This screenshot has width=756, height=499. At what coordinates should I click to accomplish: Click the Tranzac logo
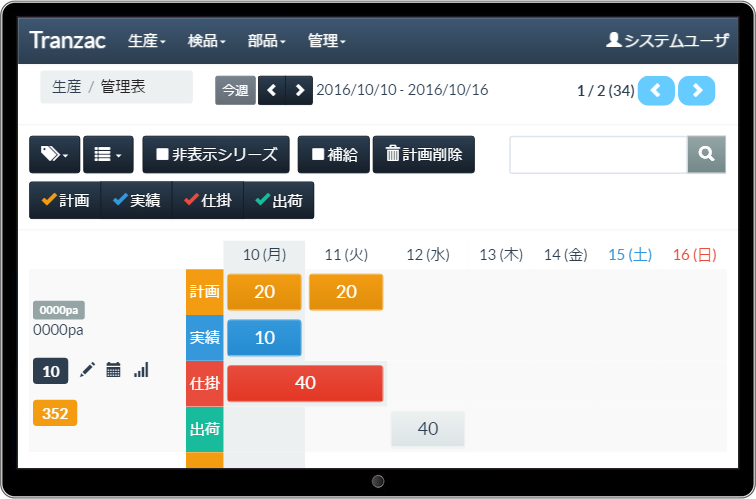point(67,40)
